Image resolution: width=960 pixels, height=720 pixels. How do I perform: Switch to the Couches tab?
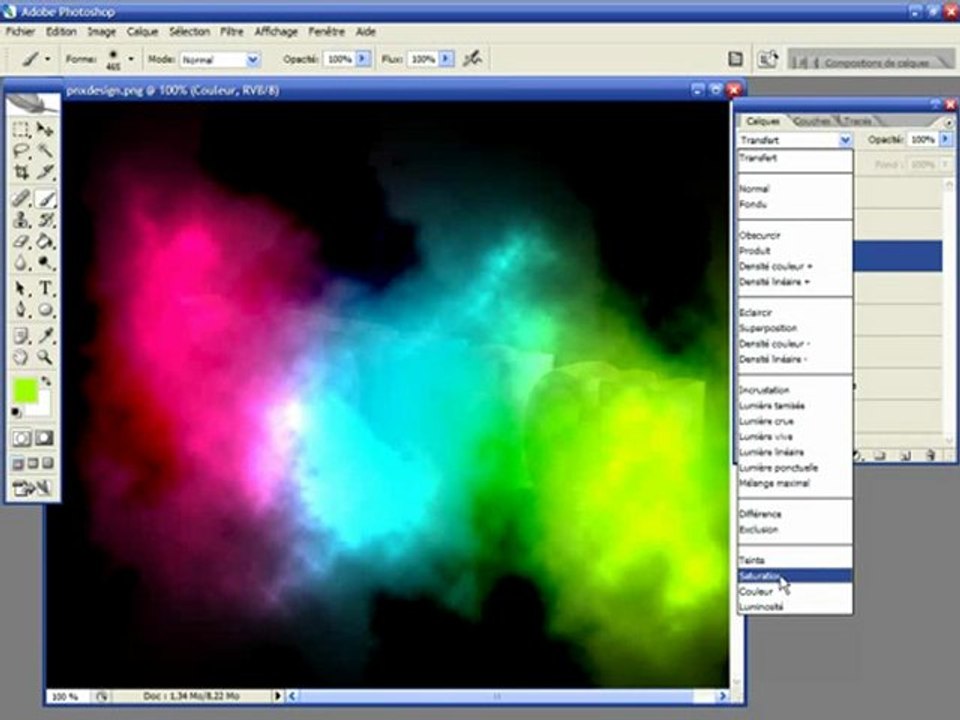tap(812, 121)
